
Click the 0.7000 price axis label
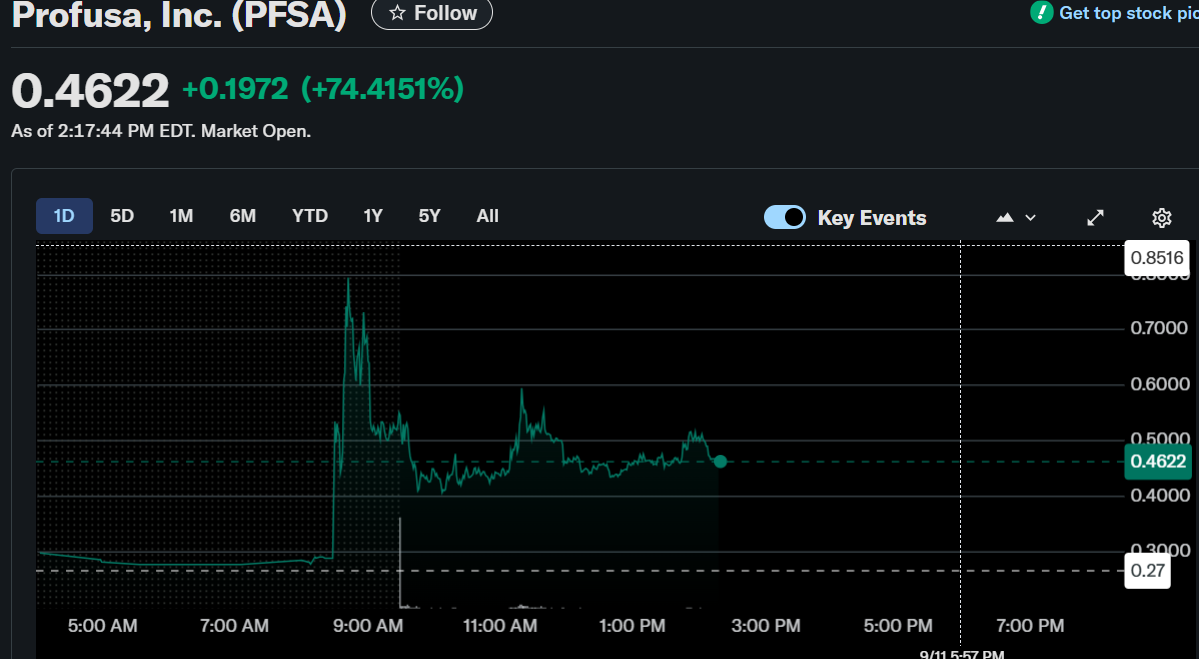pyautogui.click(x=1159, y=328)
